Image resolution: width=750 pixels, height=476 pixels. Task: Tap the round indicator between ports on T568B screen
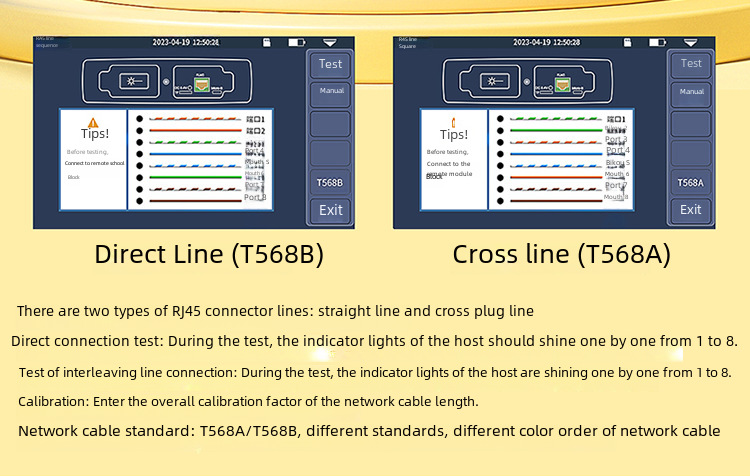(166, 82)
